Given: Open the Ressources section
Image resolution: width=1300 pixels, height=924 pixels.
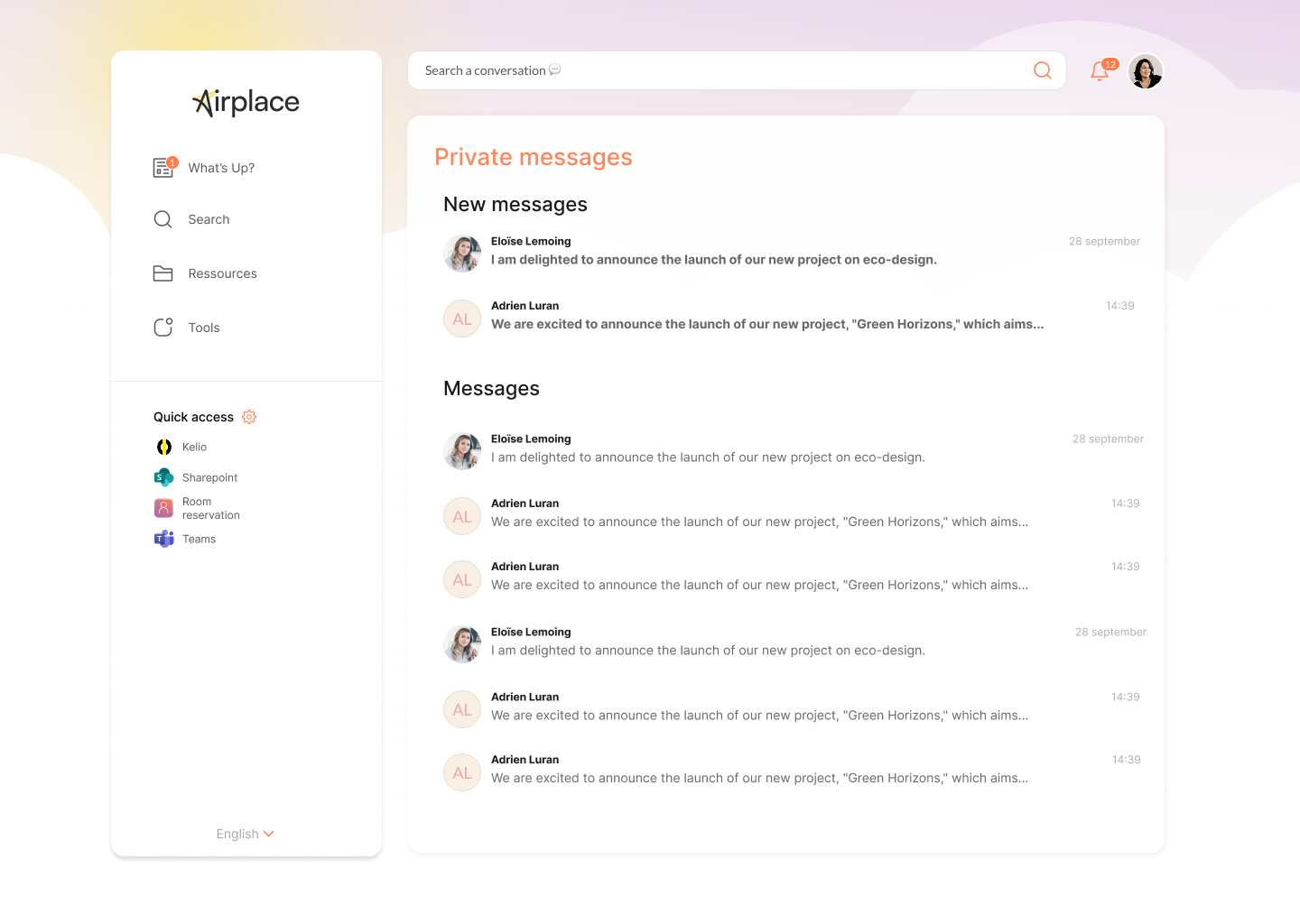Looking at the screenshot, I should click(x=222, y=273).
